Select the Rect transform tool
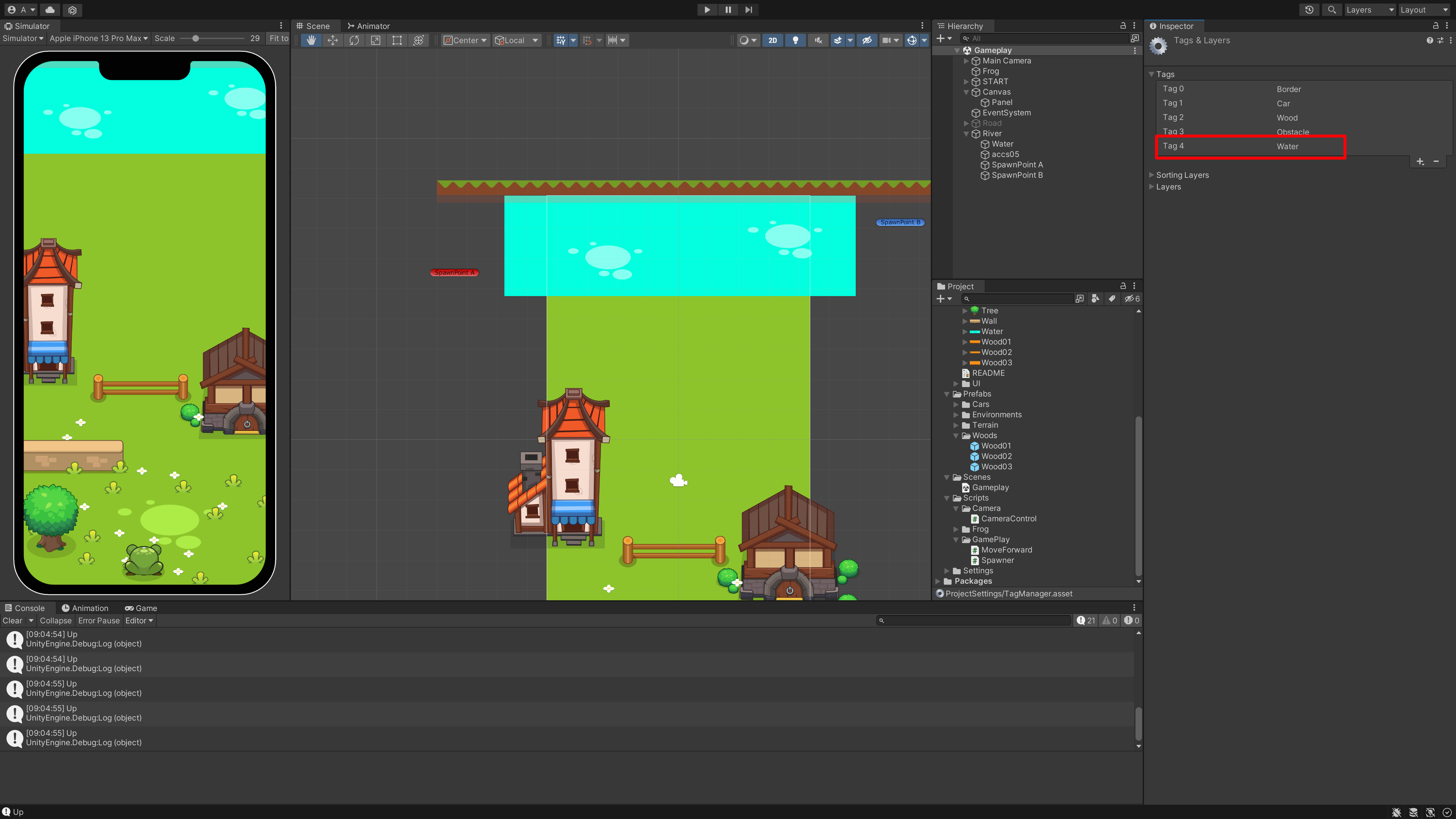The image size is (1456, 819). coord(397,40)
